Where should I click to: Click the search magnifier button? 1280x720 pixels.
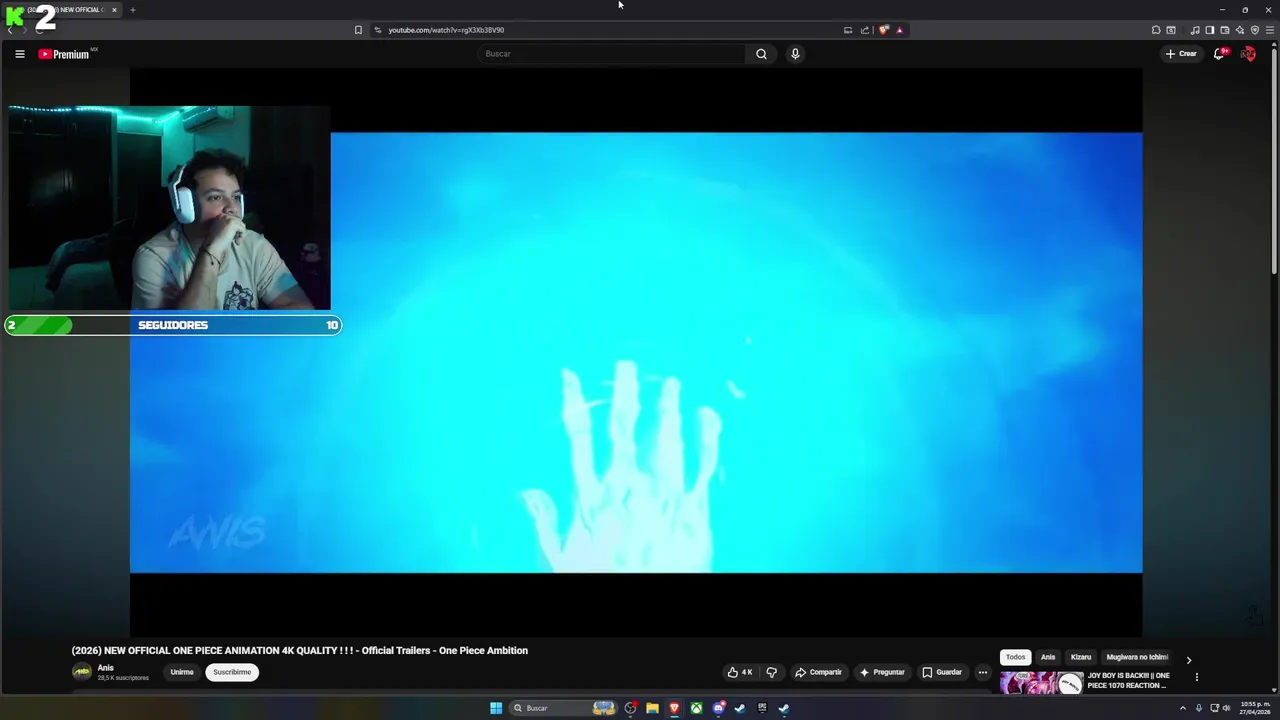pyautogui.click(x=761, y=54)
